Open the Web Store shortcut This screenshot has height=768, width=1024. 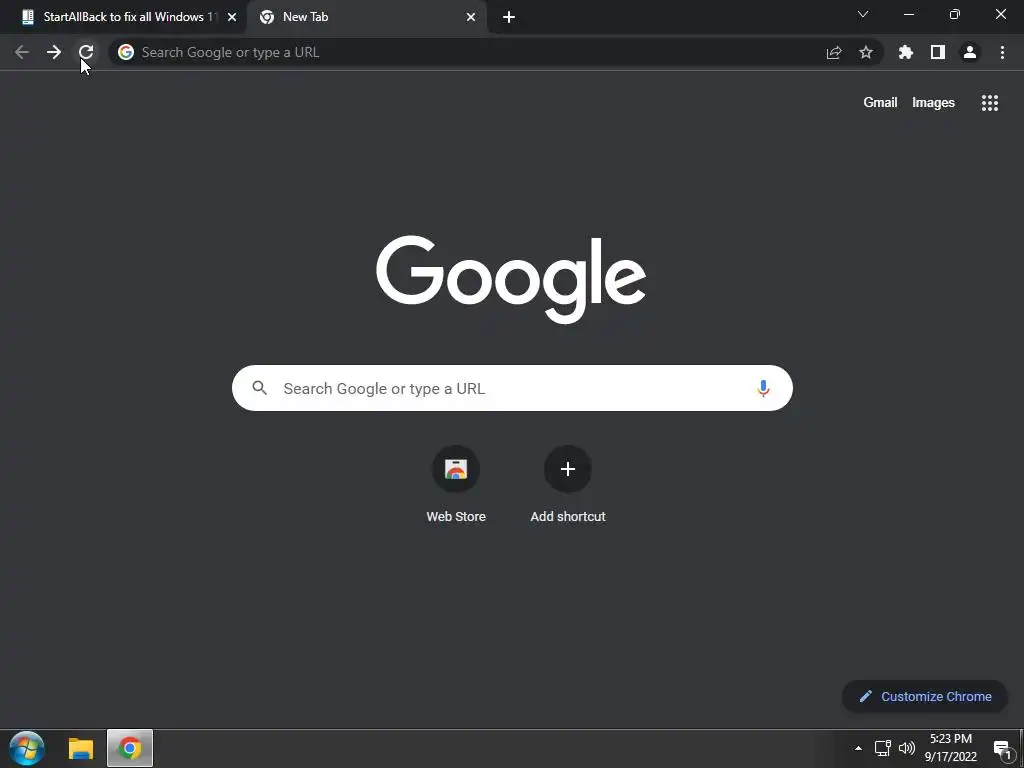456,485
